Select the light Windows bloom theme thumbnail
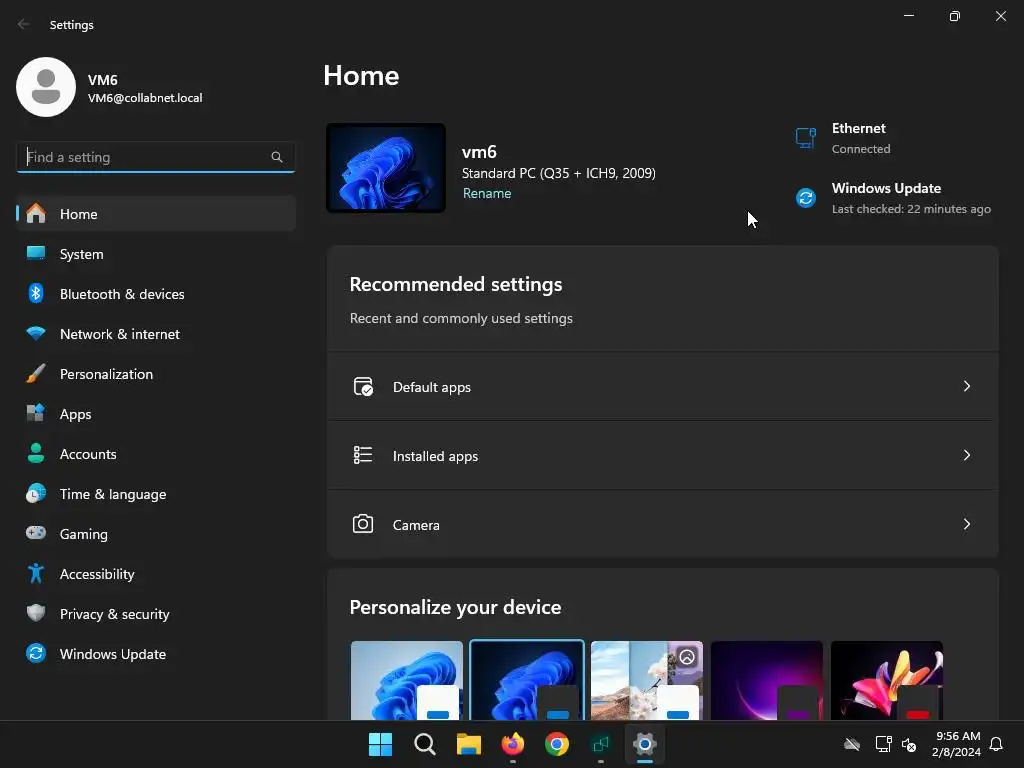The width and height of the screenshot is (1024, 768). click(x=407, y=680)
